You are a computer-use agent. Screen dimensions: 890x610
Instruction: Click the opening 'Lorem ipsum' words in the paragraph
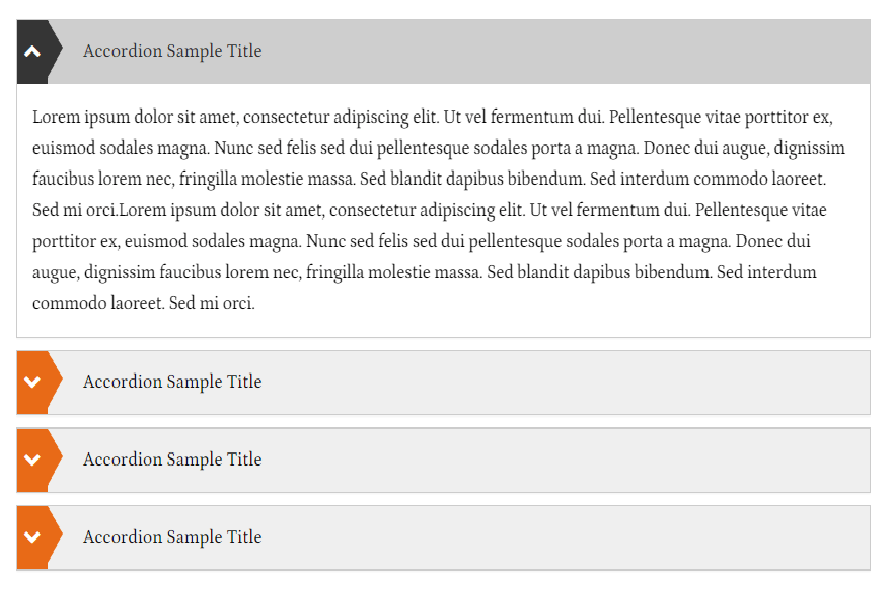tap(81, 117)
